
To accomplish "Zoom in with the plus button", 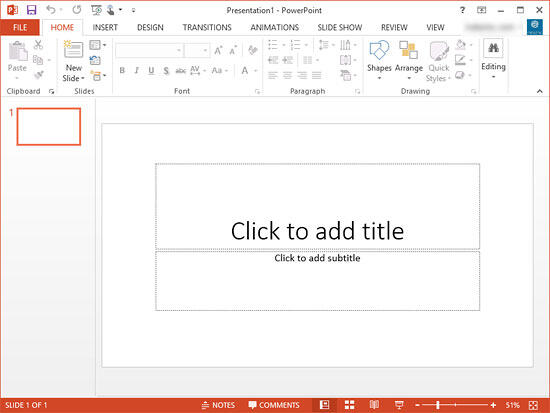I will [493, 405].
